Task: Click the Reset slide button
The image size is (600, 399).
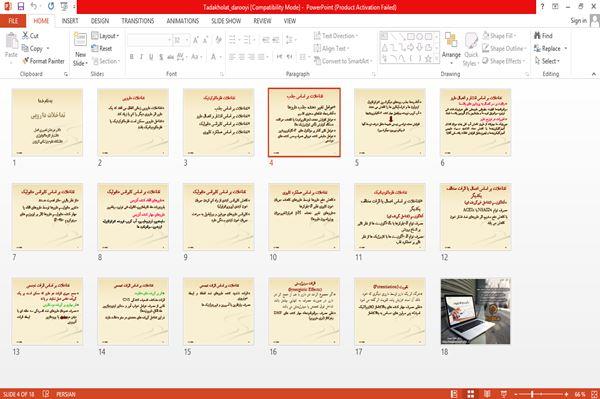Action: point(102,49)
